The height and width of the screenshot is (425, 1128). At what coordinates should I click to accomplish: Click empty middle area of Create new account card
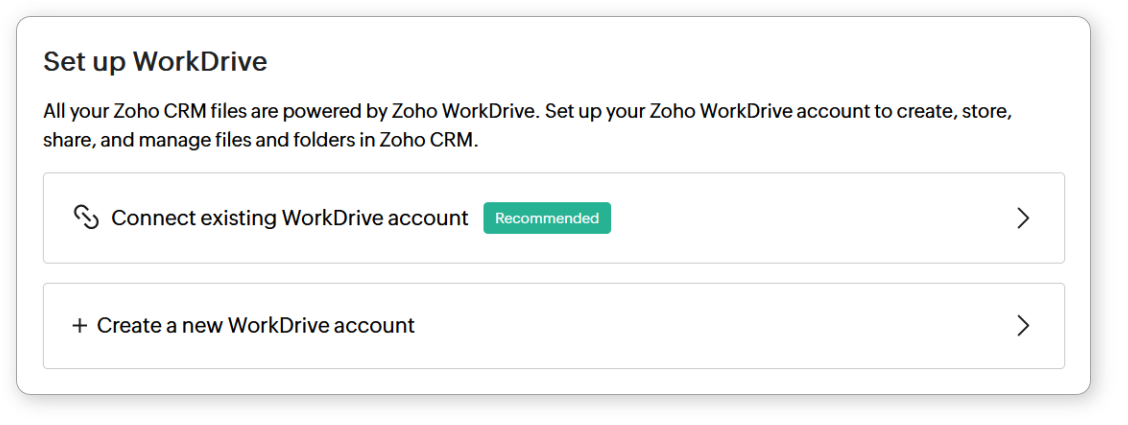(x=700, y=326)
